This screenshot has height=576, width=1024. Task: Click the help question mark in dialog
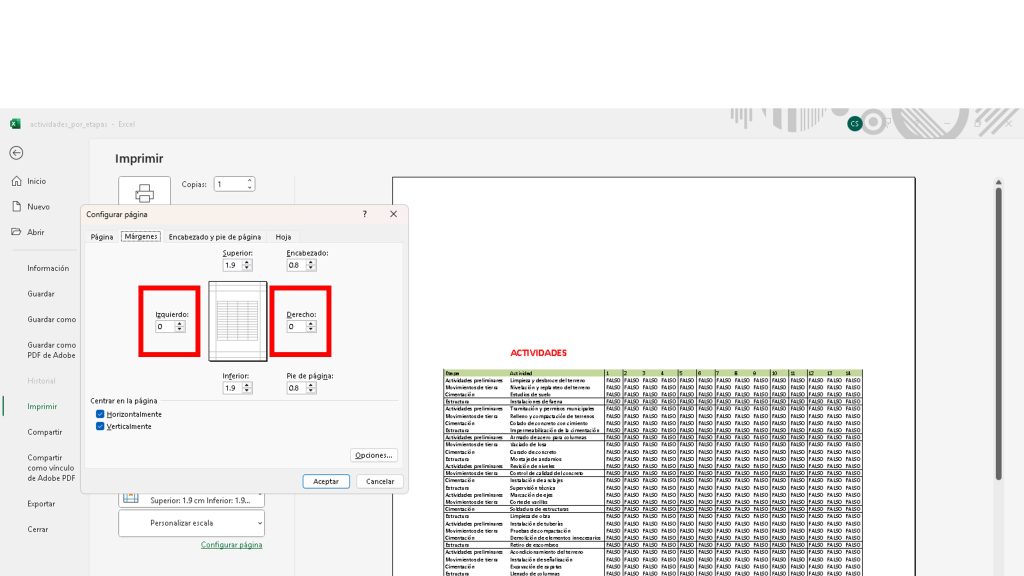point(364,214)
